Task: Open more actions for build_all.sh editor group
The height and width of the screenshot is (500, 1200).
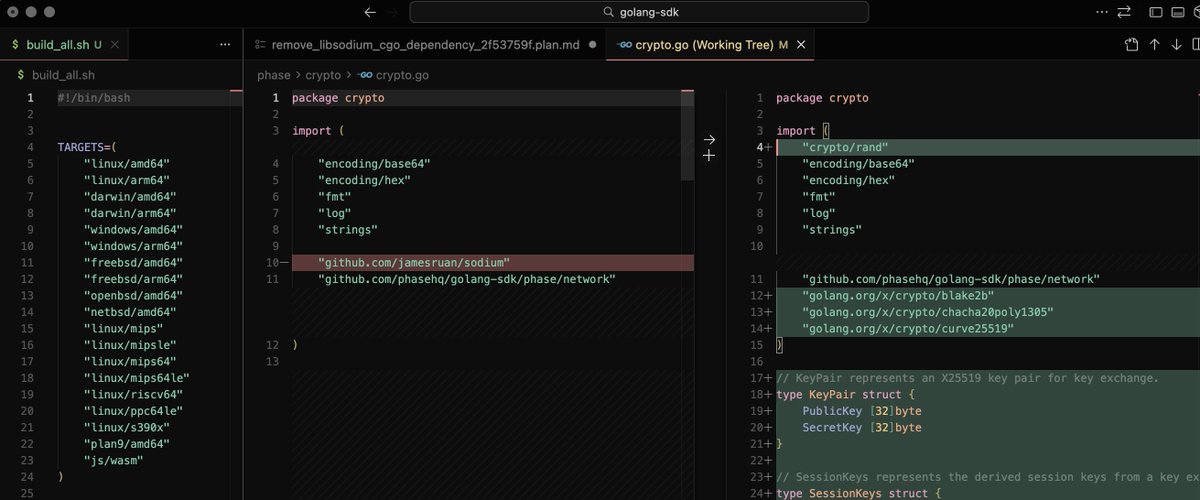Action: tap(225, 45)
